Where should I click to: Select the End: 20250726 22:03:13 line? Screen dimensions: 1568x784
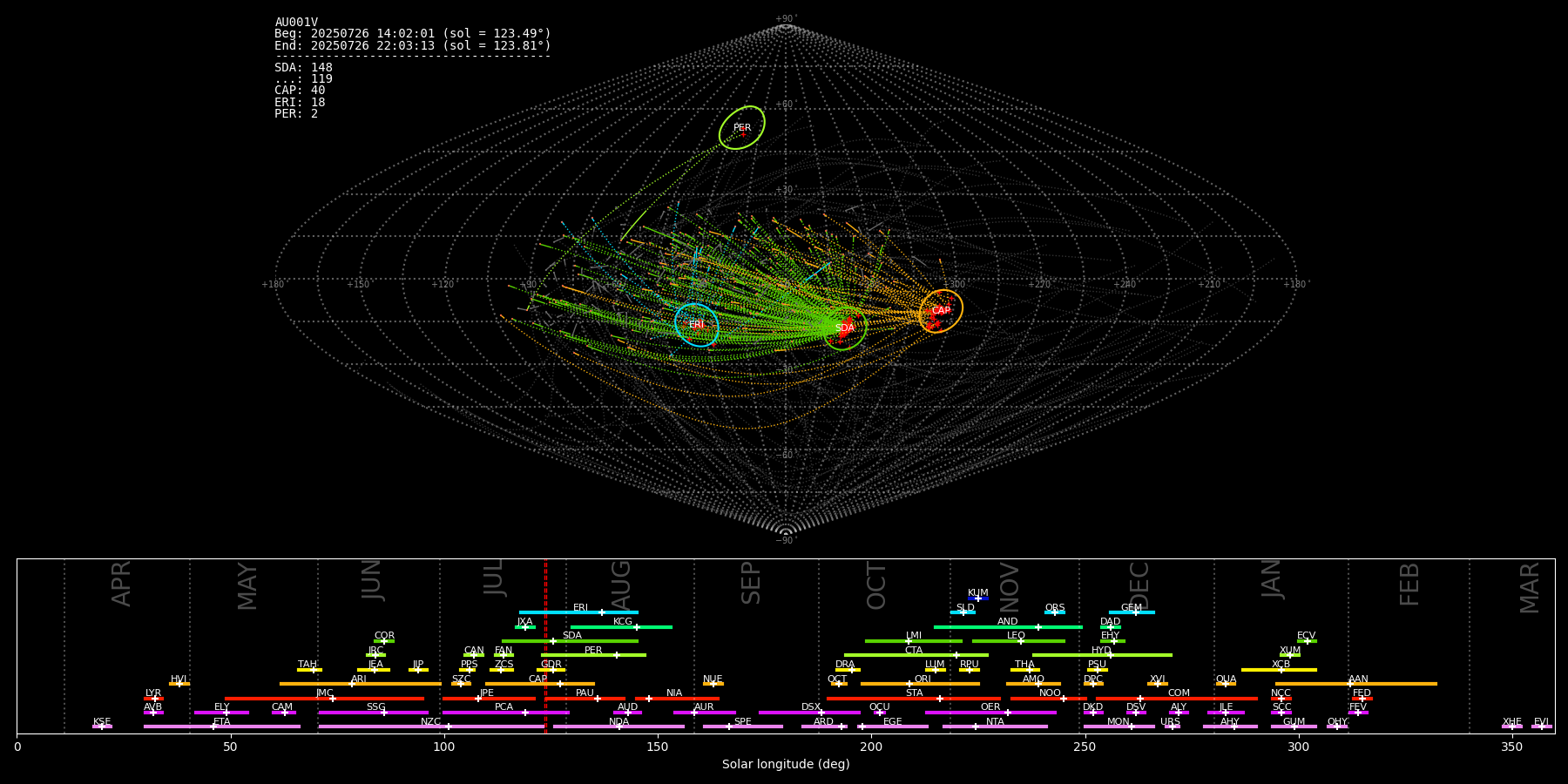pos(413,45)
